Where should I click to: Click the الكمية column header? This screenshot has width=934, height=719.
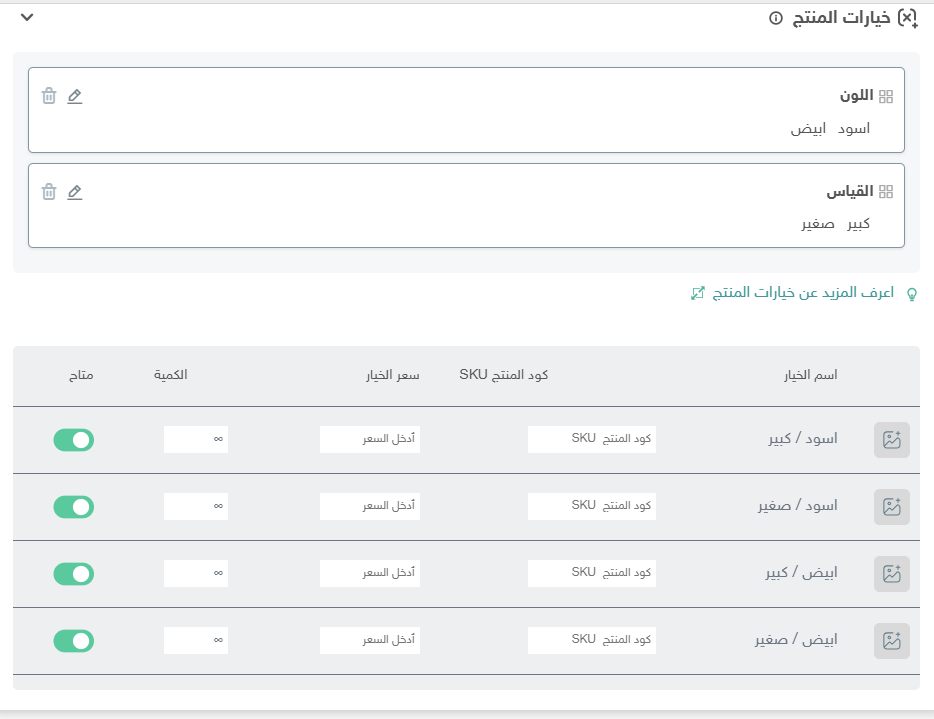pyautogui.click(x=171, y=375)
